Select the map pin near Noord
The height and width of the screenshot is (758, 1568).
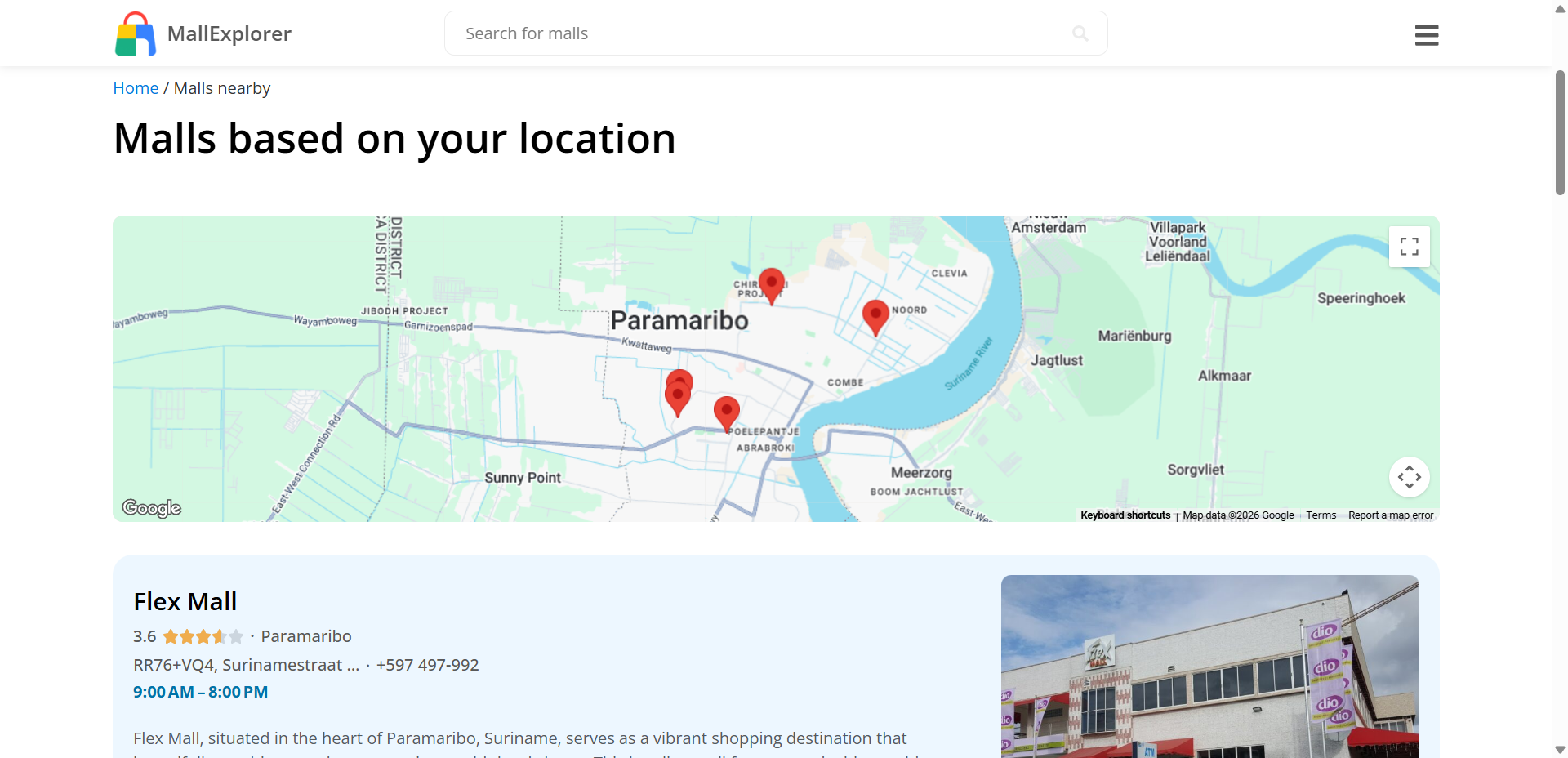click(x=875, y=315)
